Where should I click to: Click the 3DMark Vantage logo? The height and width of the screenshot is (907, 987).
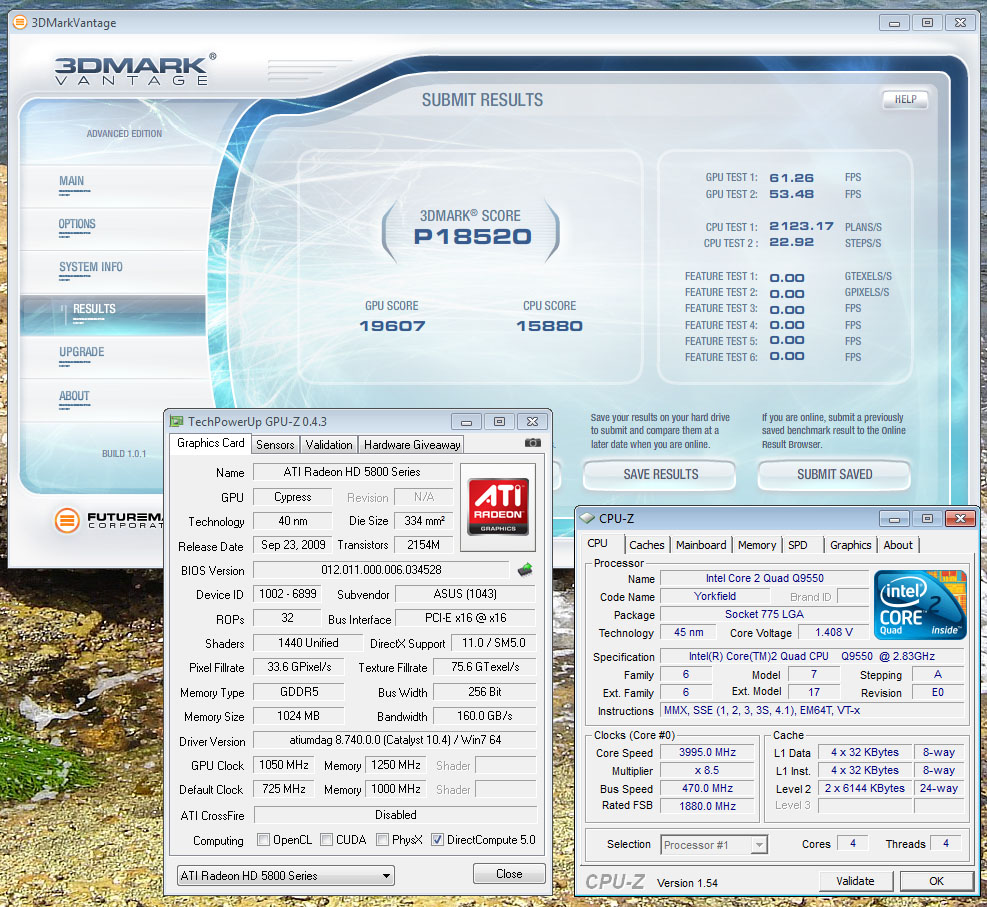135,70
